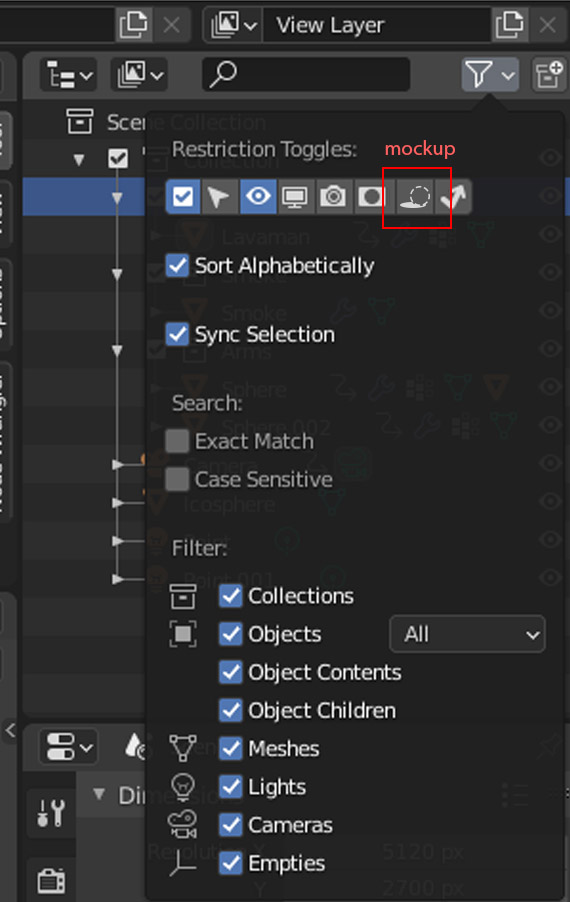Open the Outliner filter funnel popover

[x=490, y=74]
